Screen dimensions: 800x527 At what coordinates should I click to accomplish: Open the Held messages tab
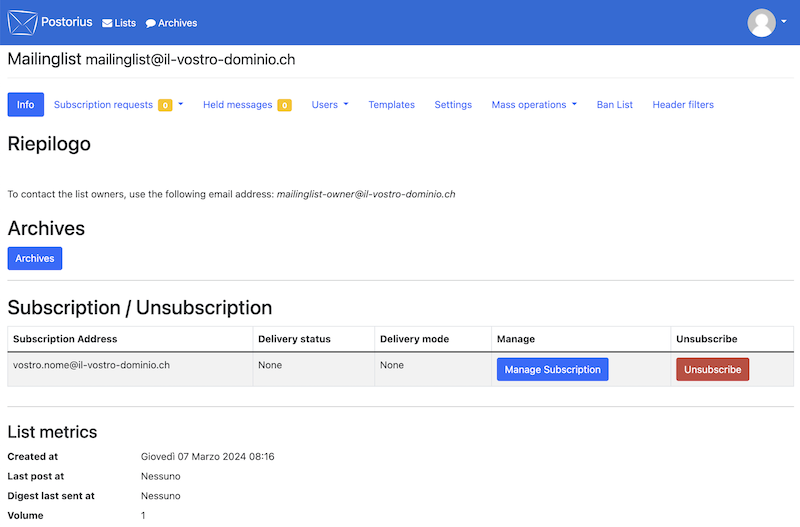coord(238,105)
